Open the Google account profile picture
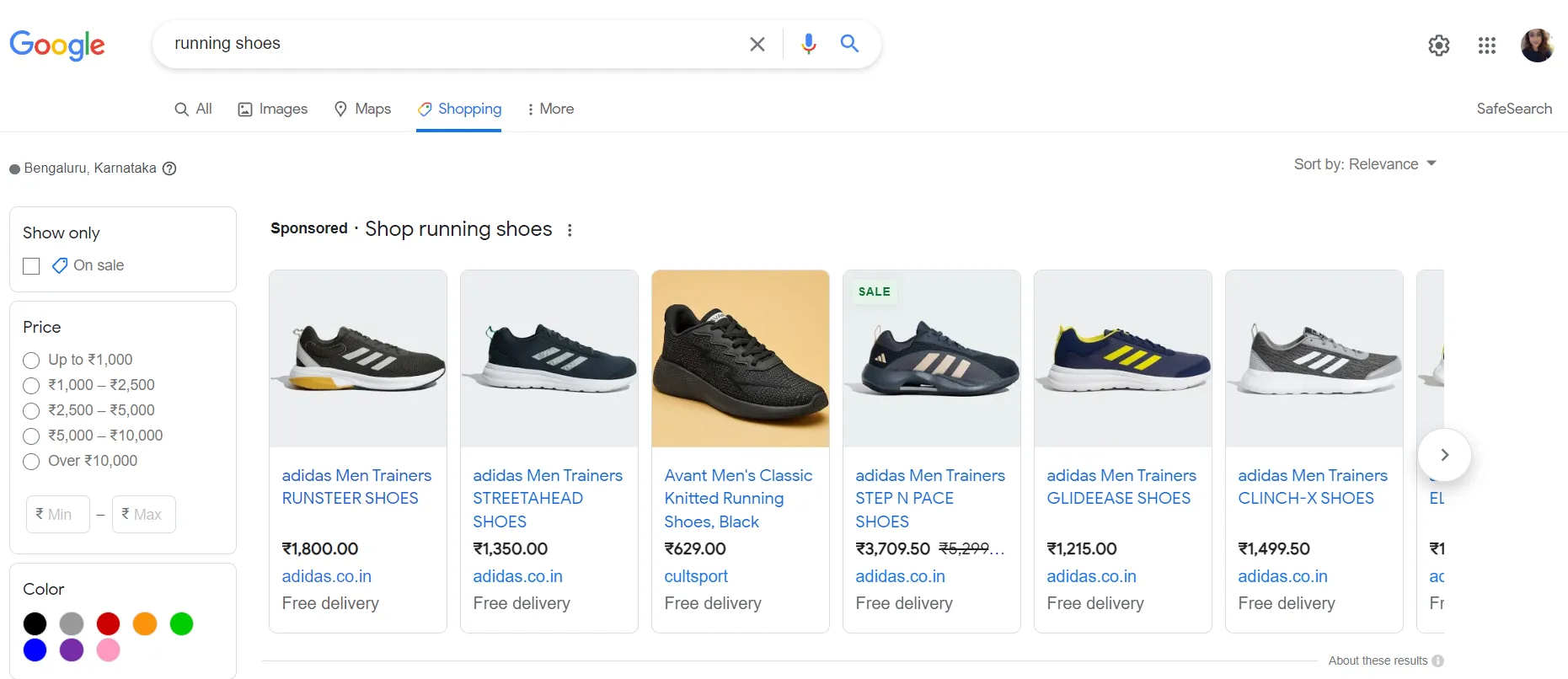 tap(1537, 45)
